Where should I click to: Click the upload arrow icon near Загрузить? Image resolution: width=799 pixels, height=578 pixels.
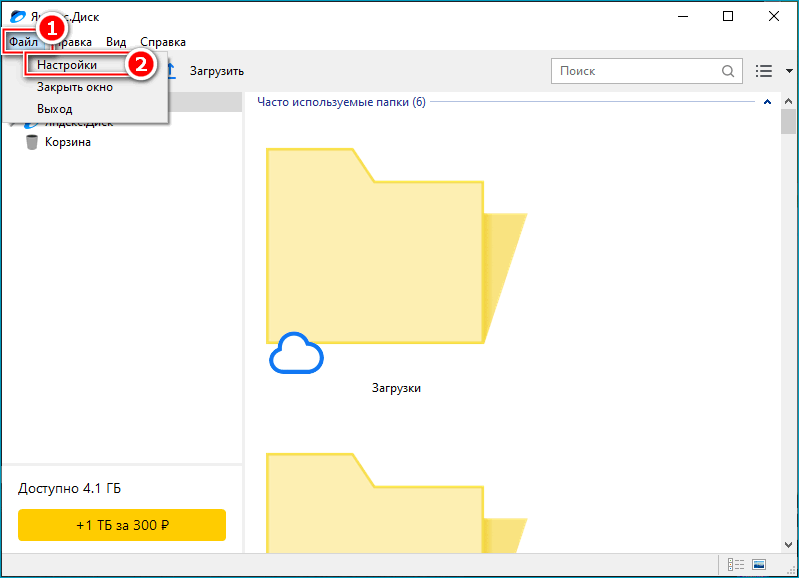(x=171, y=70)
